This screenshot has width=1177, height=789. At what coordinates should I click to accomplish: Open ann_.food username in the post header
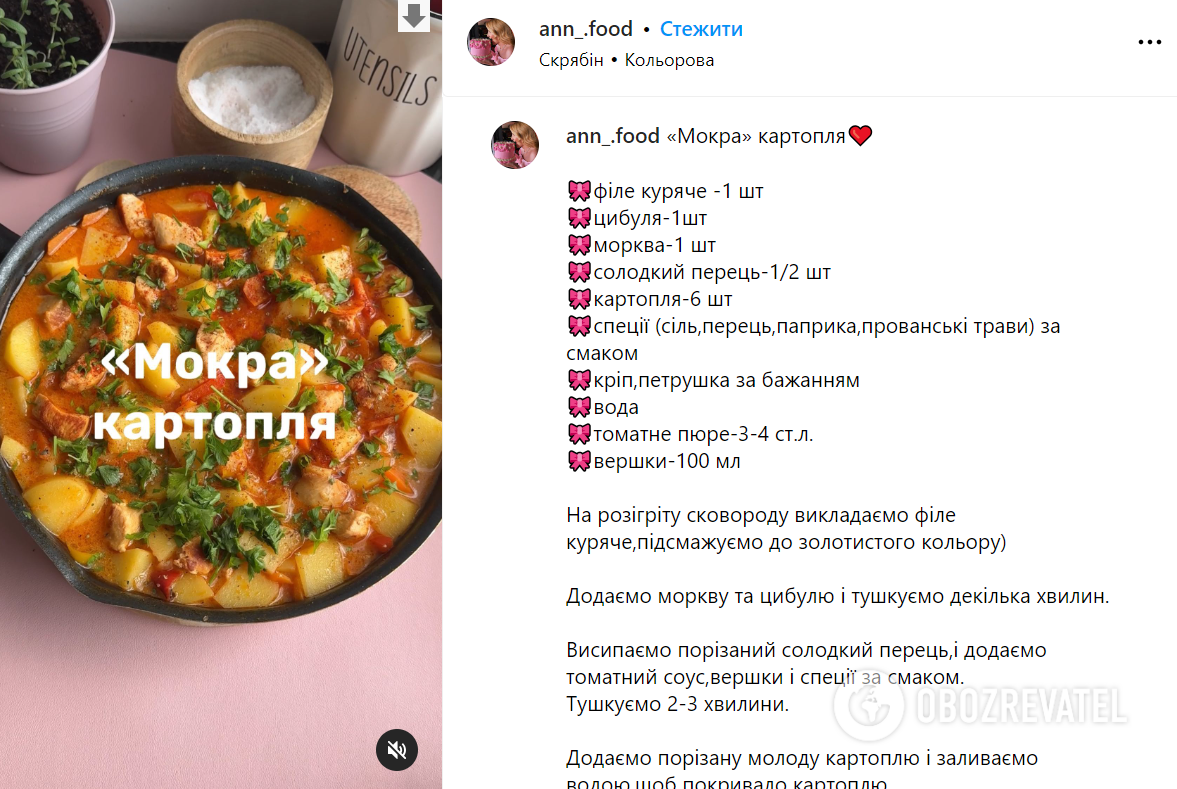tap(585, 29)
